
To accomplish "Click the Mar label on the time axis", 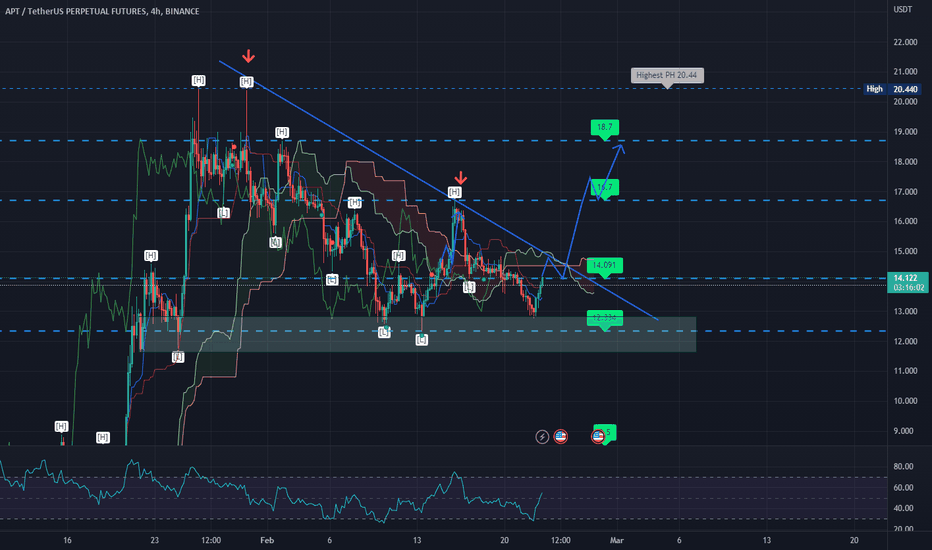I will tap(616, 540).
